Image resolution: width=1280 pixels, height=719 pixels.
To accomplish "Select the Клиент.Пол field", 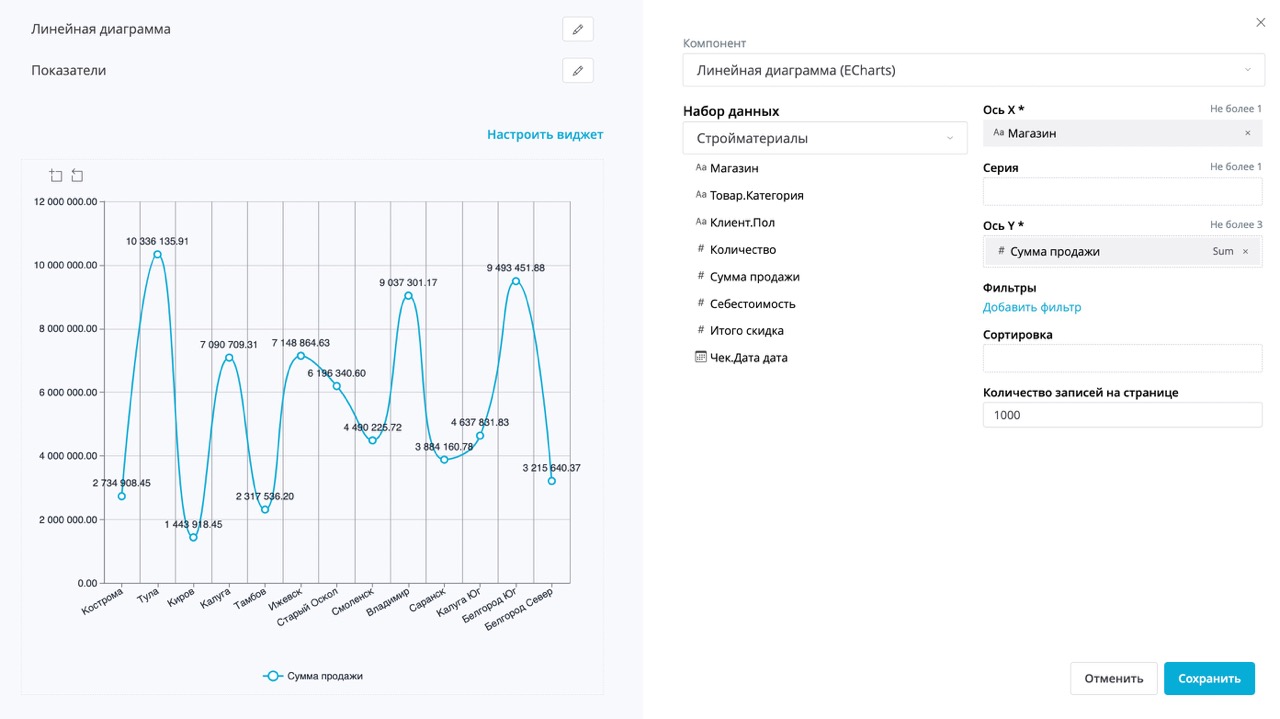I will click(742, 222).
